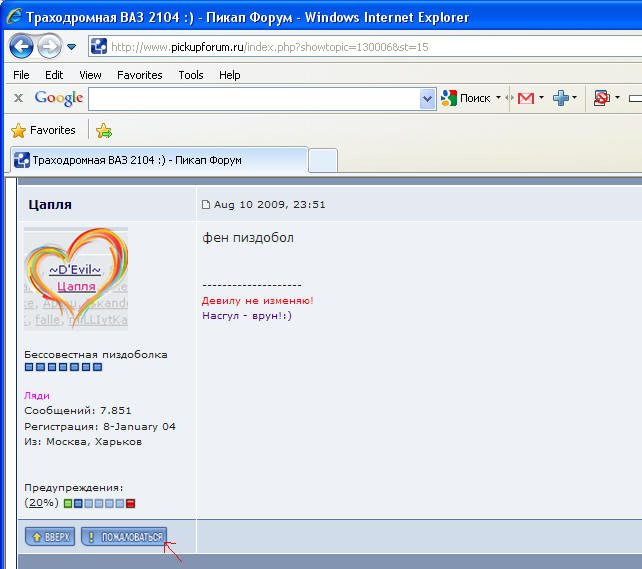Click the ПОЖАЛОВАТЬСЯ report button

124,537
